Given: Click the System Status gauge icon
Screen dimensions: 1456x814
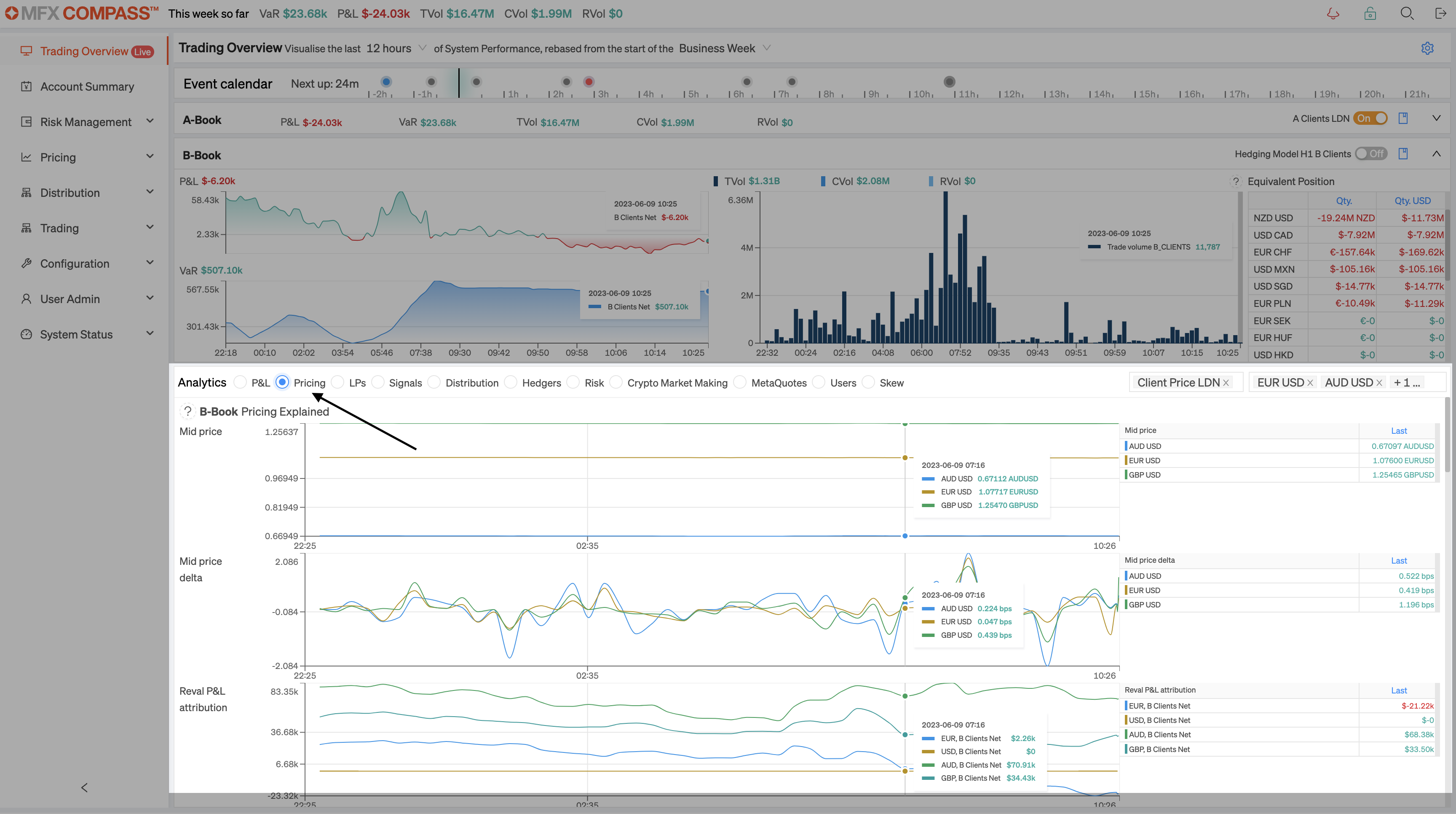Looking at the screenshot, I should click(x=26, y=334).
